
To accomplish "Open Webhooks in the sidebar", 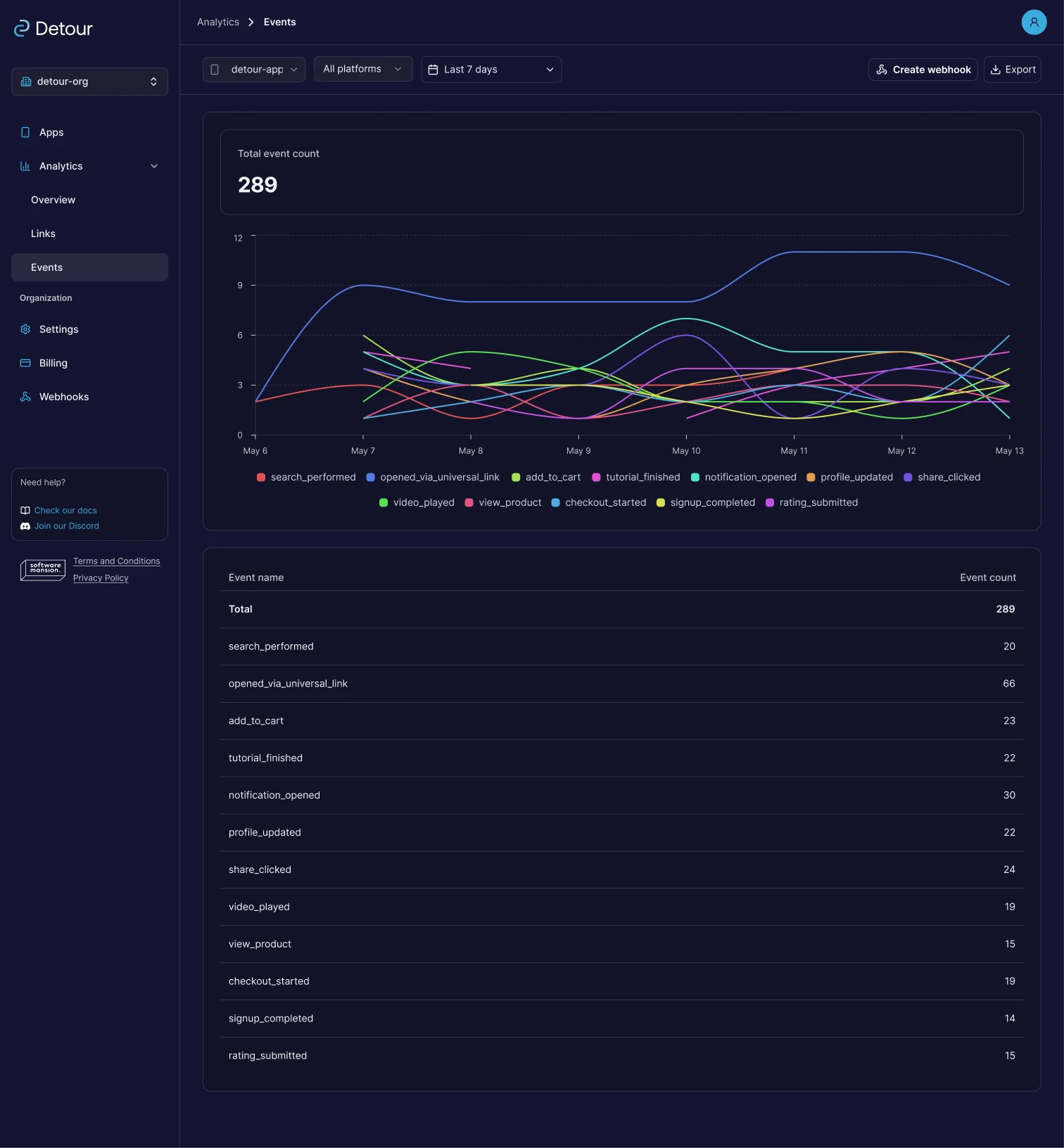I will [x=89, y=397].
